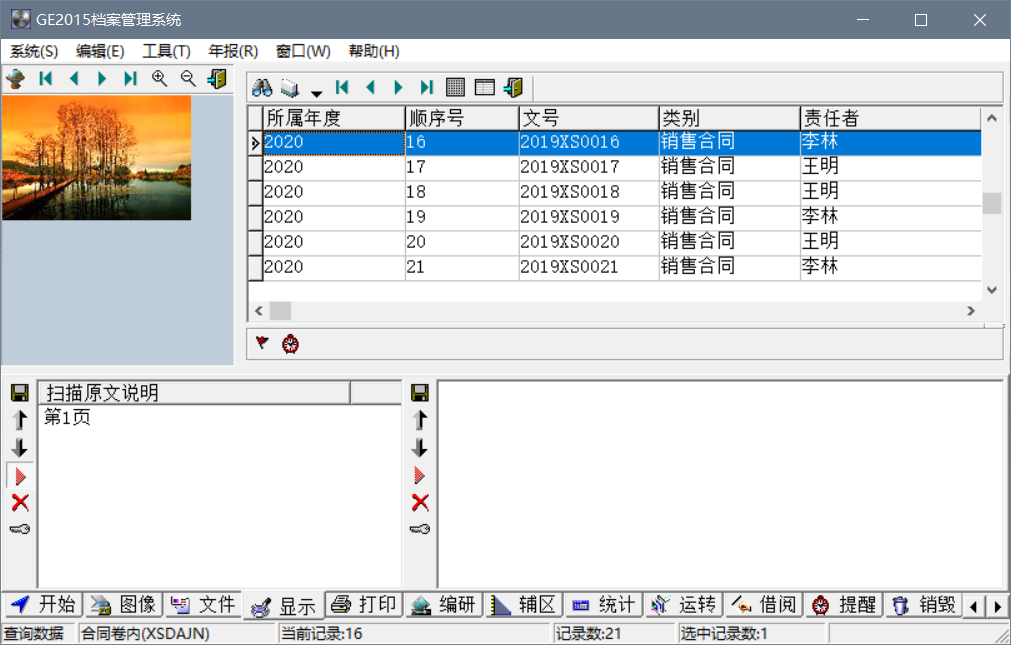Viewport: 1011px width, 645px height.
Task: Switch to the 显示 tab
Action: (283, 606)
